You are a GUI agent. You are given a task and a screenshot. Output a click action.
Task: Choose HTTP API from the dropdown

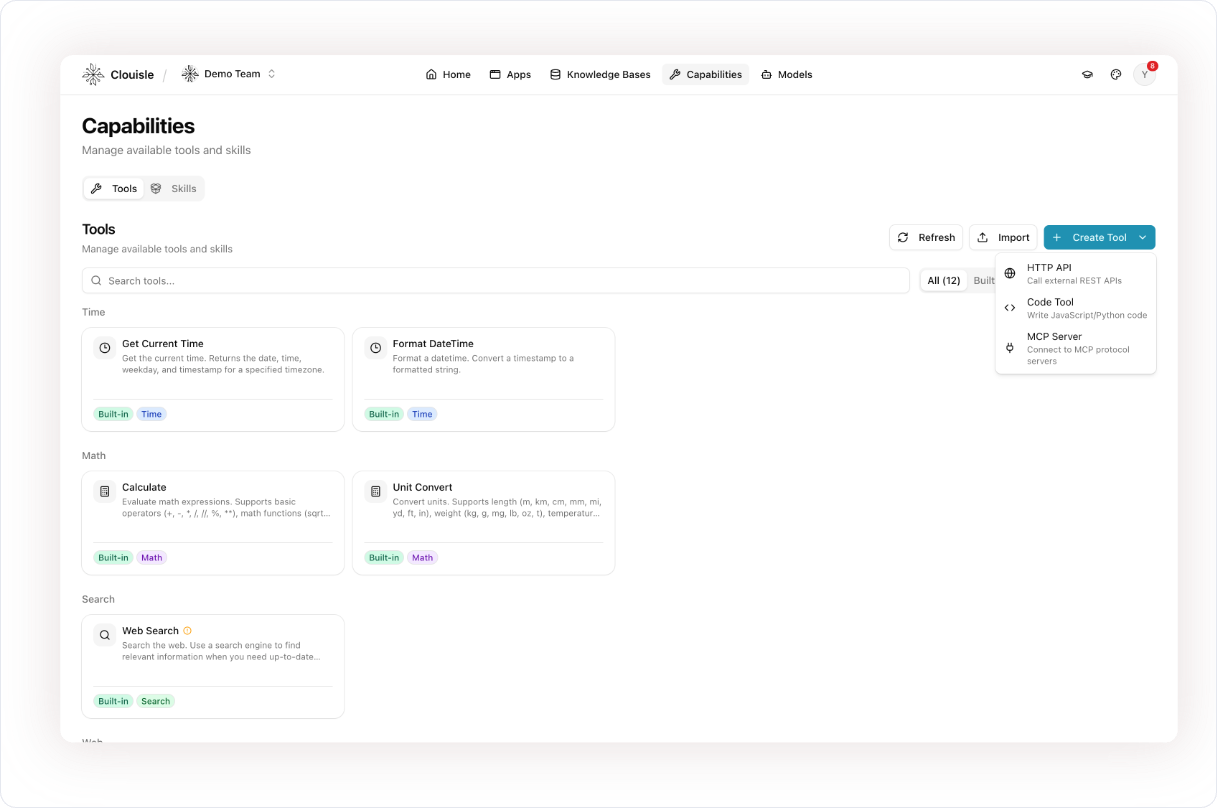click(1075, 274)
